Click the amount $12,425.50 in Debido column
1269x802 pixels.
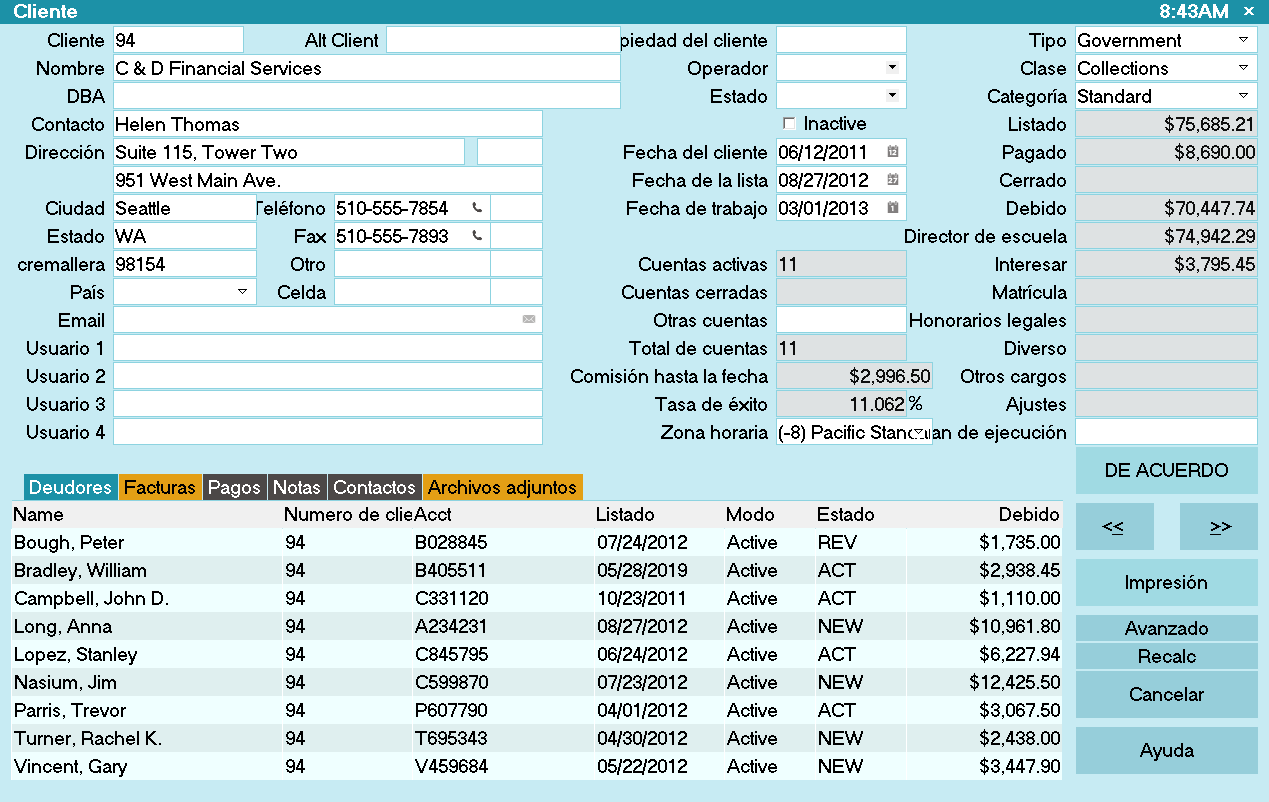tap(1015, 682)
